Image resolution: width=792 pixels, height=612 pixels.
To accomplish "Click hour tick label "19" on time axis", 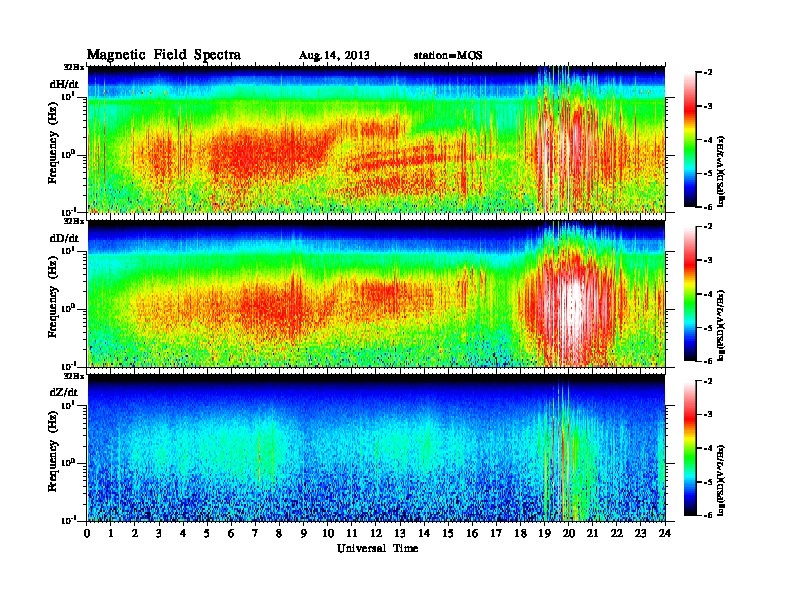I will point(545,534).
